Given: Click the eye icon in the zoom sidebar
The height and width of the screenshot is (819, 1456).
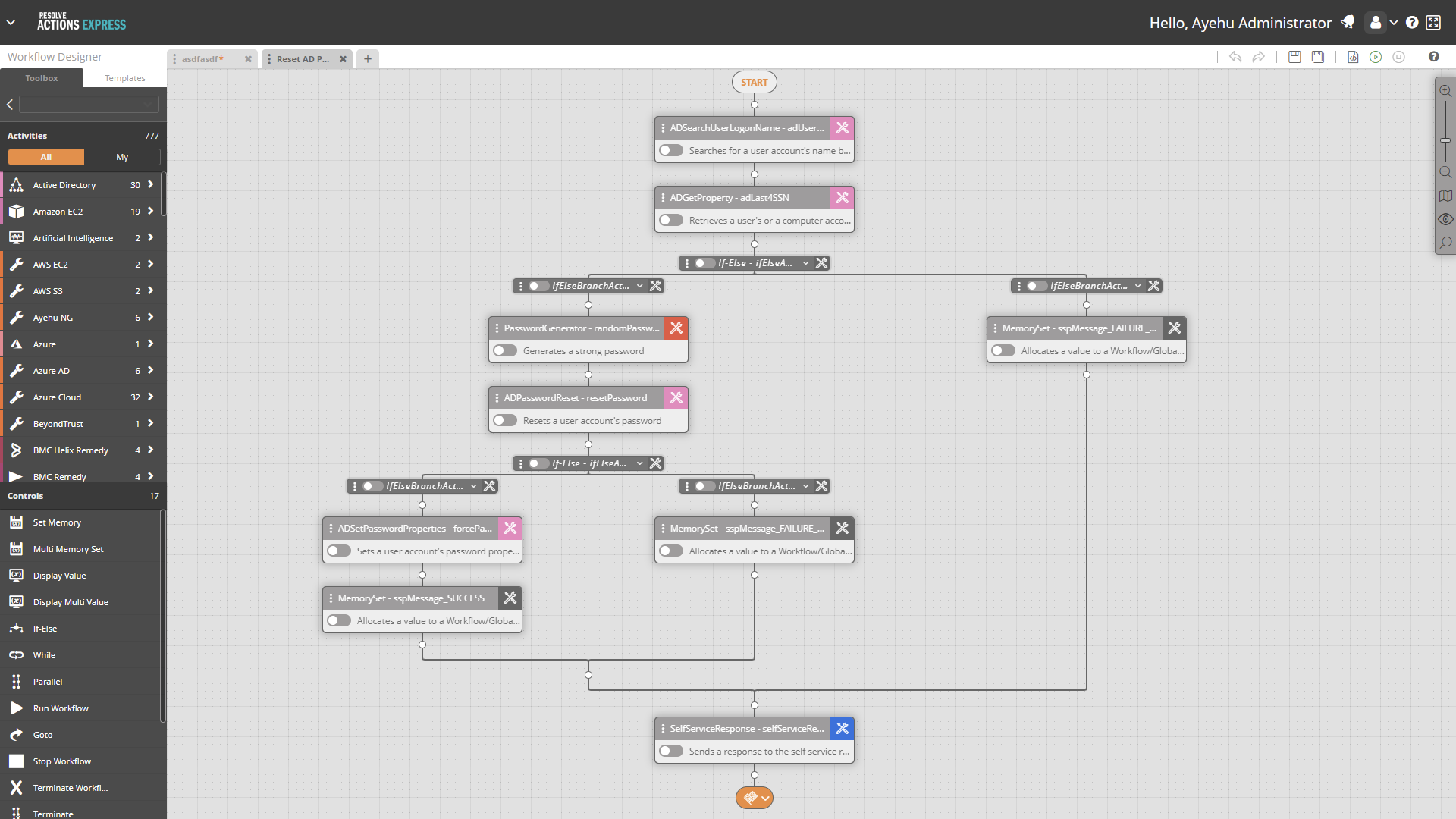Looking at the screenshot, I should pyautogui.click(x=1446, y=219).
